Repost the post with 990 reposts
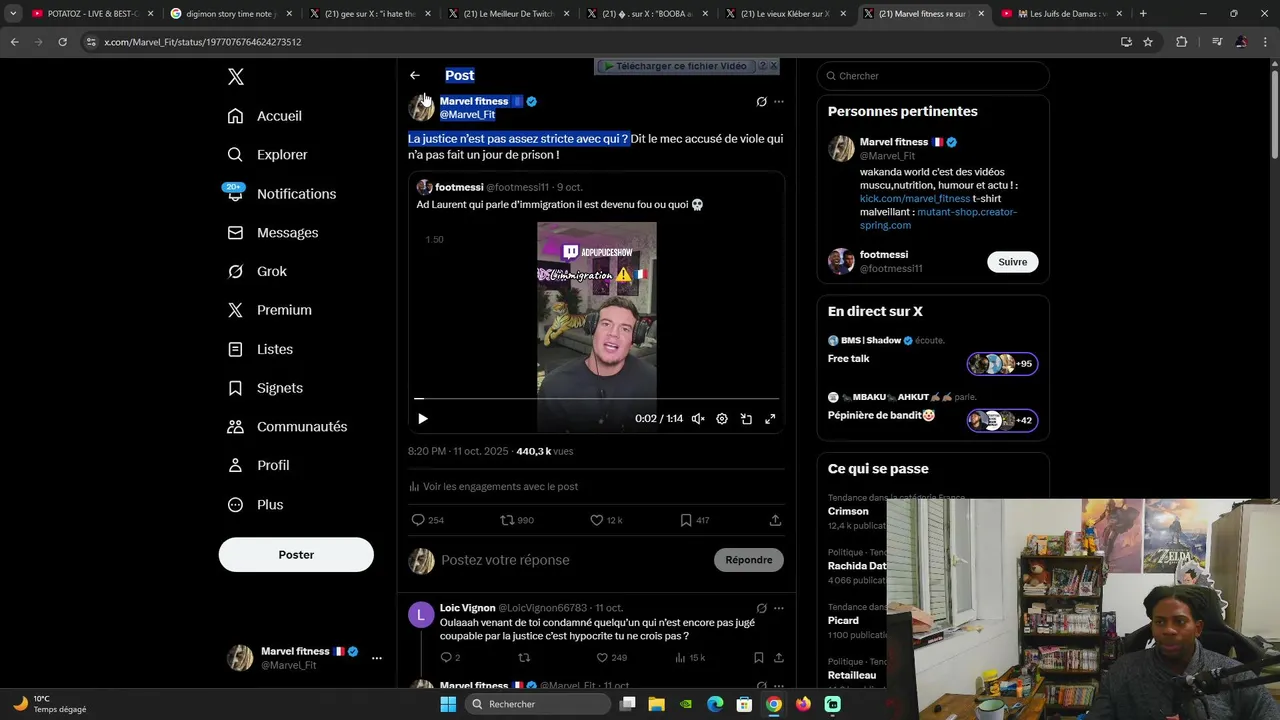Viewport: 1280px width, 720px height. (517, 520)
